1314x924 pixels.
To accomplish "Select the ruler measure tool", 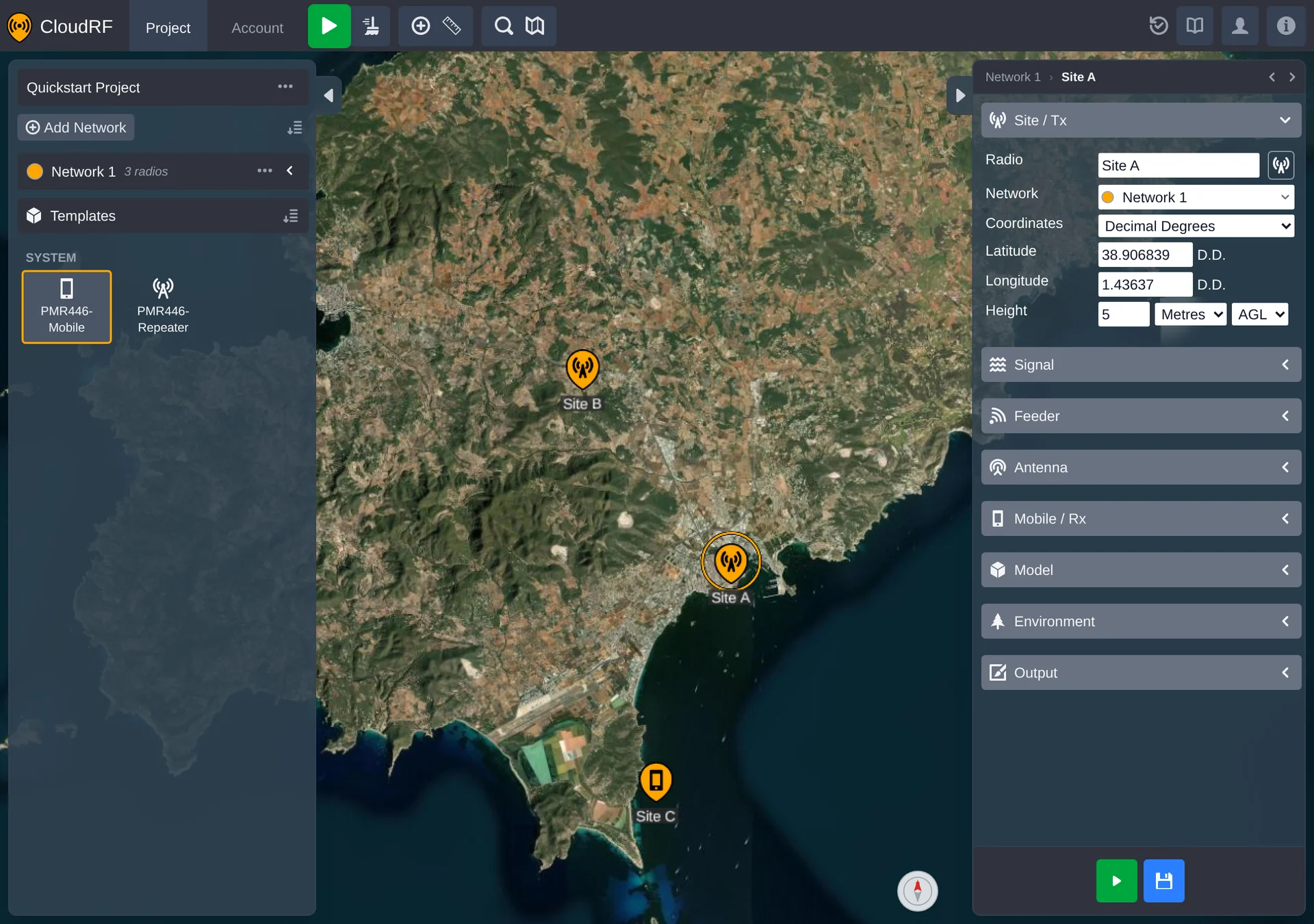I will click(x=452, y=26).
